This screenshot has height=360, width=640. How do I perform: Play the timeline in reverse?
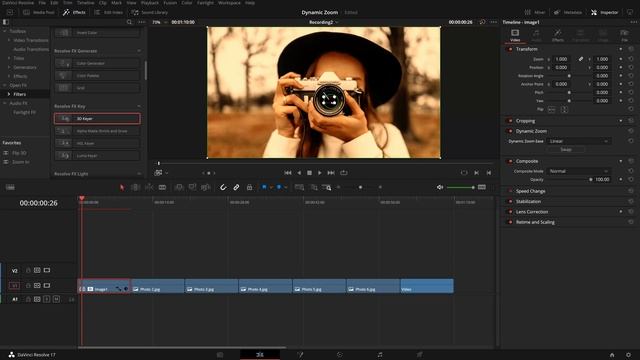pos(299,173)
